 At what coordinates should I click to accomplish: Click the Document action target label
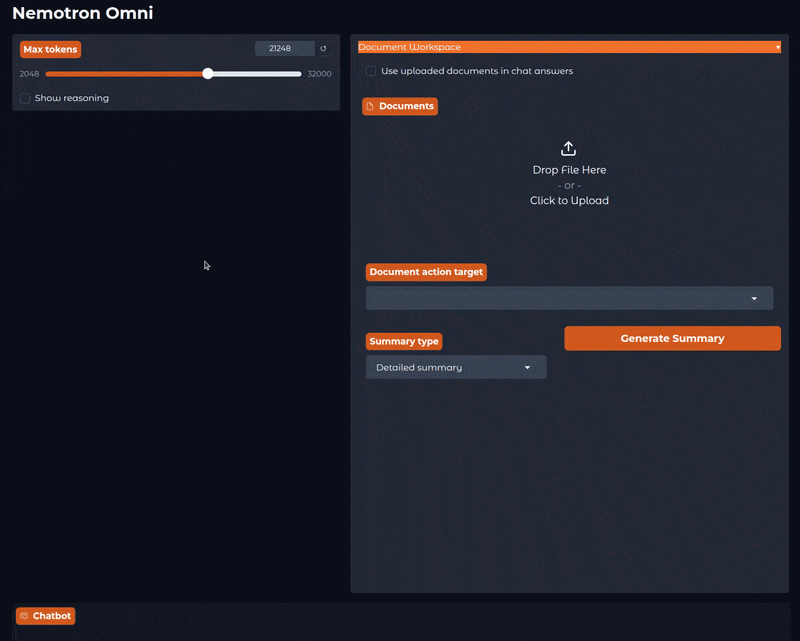[426, 272]
